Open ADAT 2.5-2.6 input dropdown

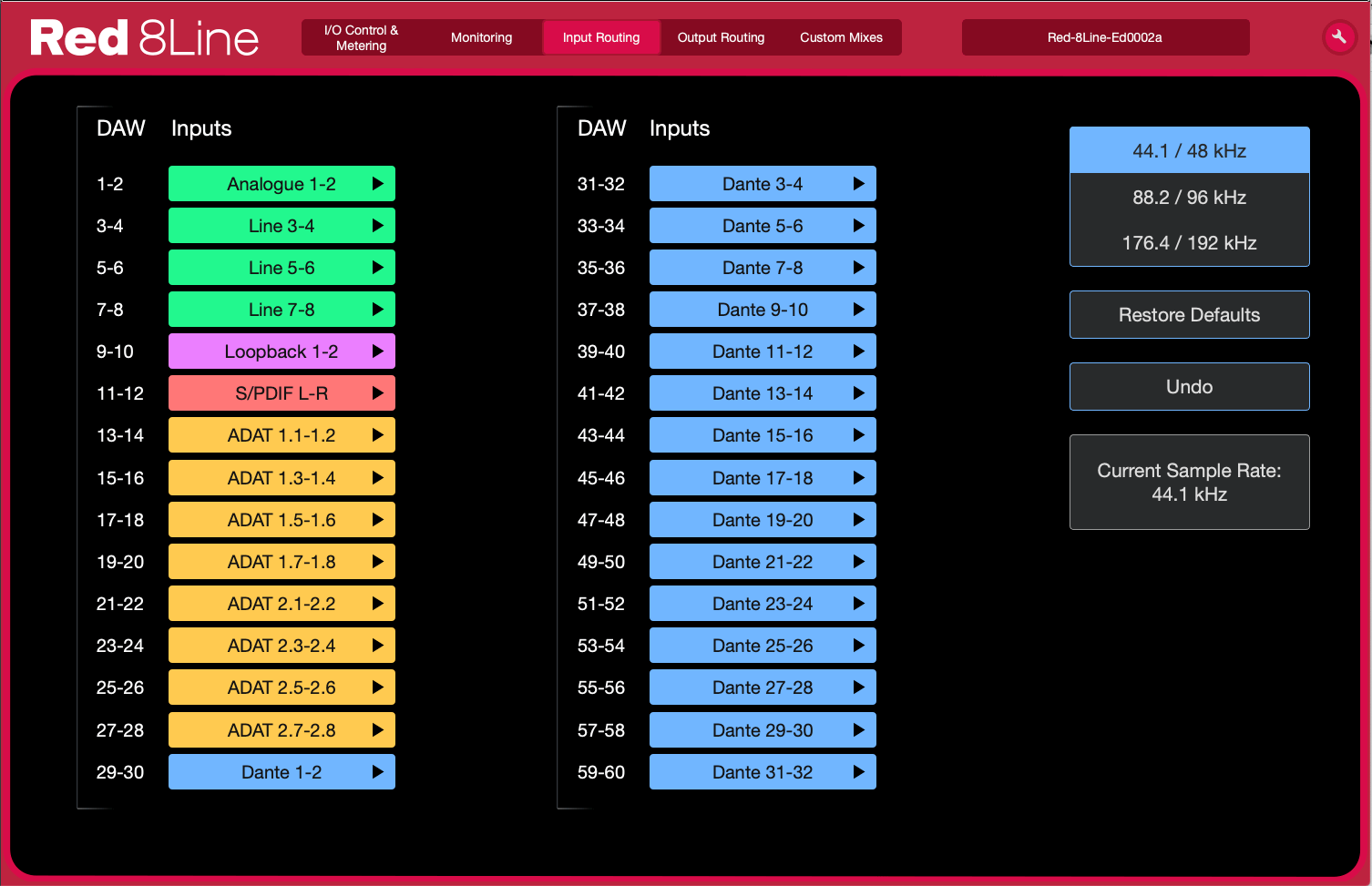pos(282,687)
